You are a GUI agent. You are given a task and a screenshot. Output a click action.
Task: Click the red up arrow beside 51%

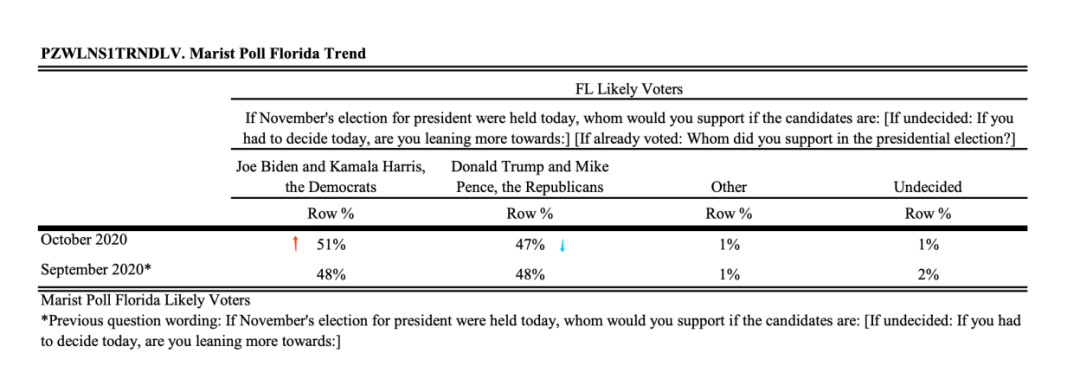(x=295, y=244)
